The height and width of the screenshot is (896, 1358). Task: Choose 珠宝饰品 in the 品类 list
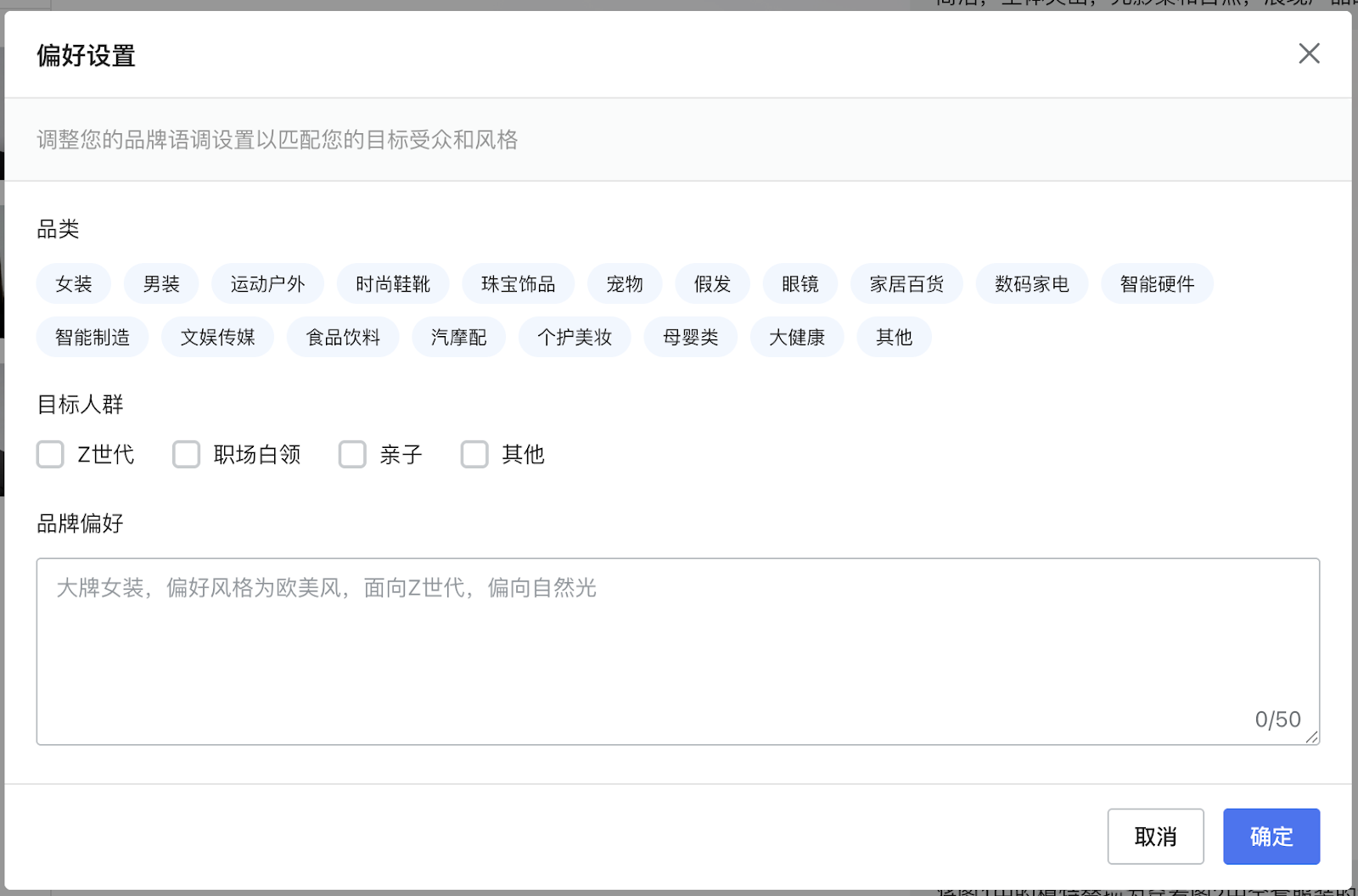point(518,284)
